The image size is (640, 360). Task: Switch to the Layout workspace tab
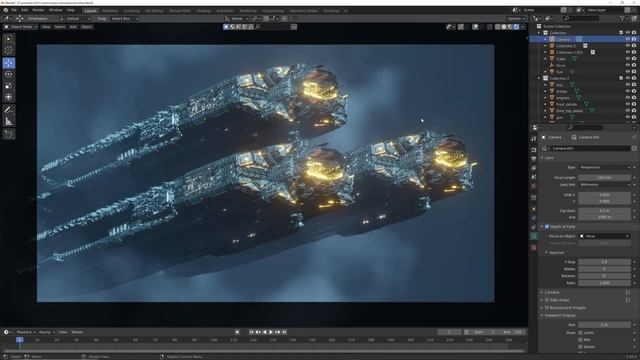[90, 11]
